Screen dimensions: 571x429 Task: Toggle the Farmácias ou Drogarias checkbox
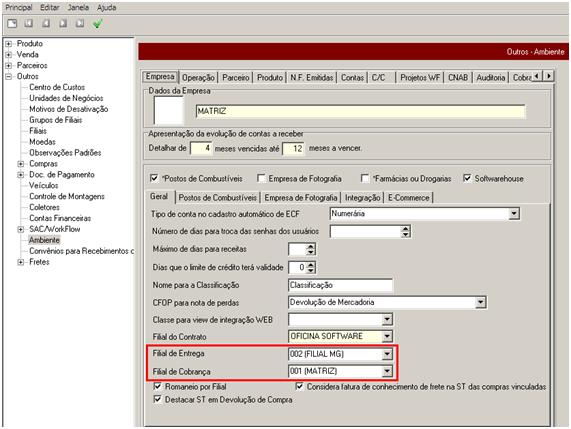pyautogui.click(x=365, y=178)
